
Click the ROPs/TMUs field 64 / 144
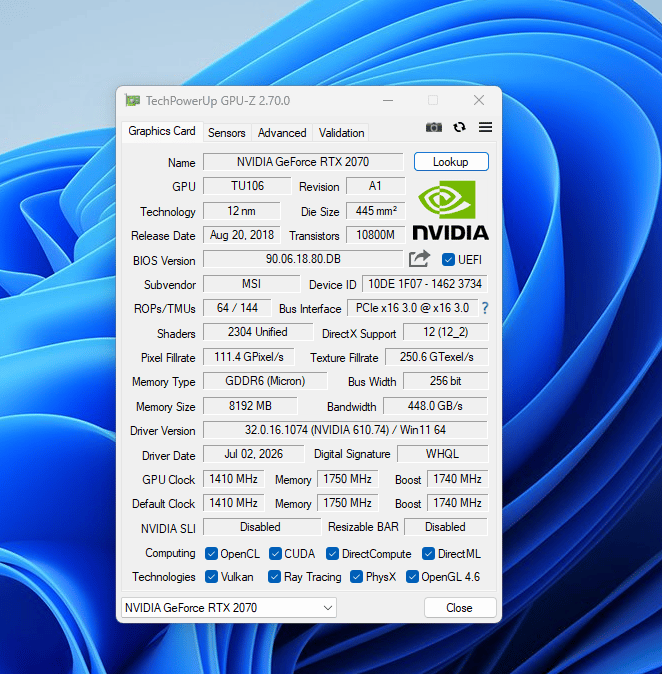(237, 308)
